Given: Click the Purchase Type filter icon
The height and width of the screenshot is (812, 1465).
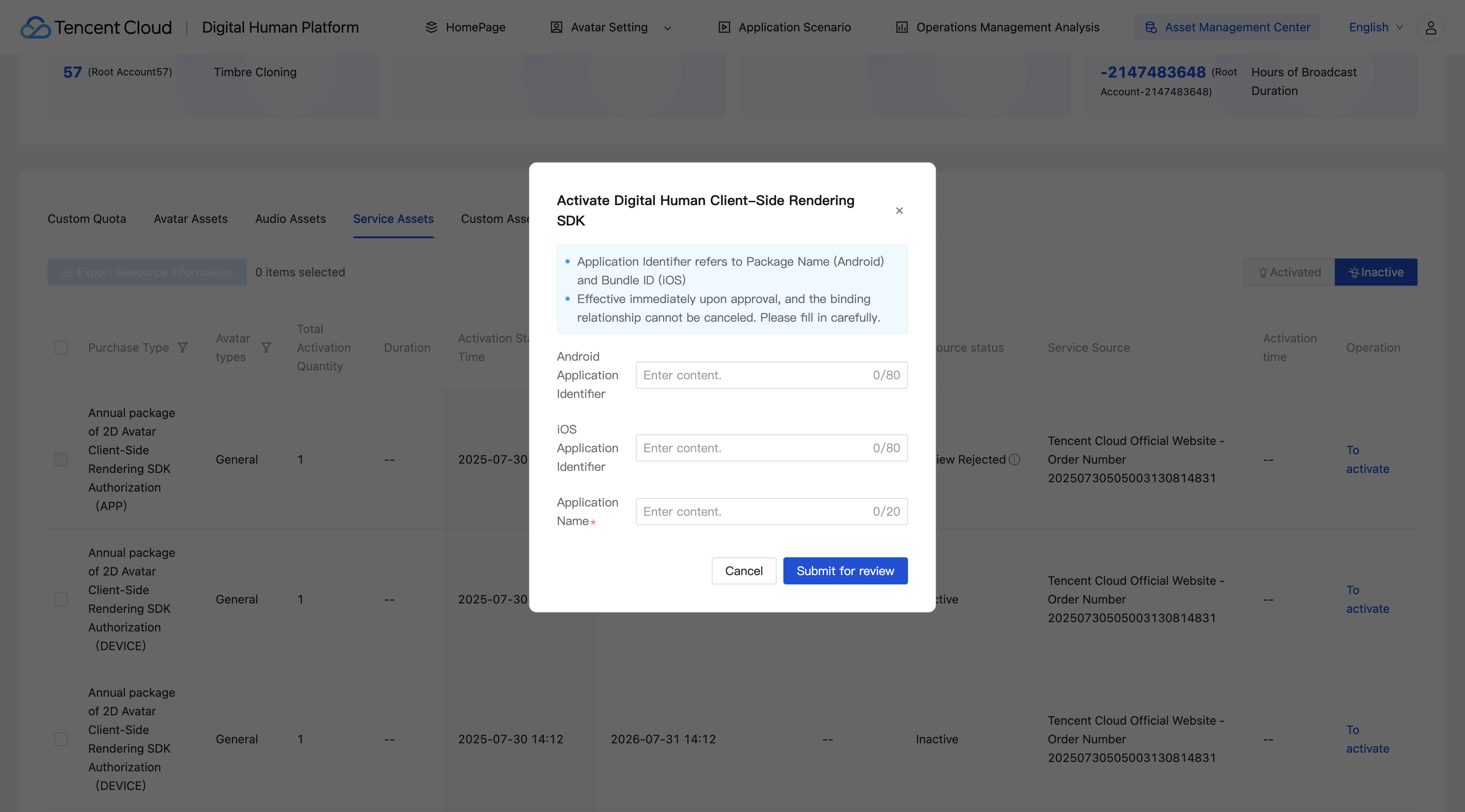Looking at the screenshot, I should coord(183,348).
